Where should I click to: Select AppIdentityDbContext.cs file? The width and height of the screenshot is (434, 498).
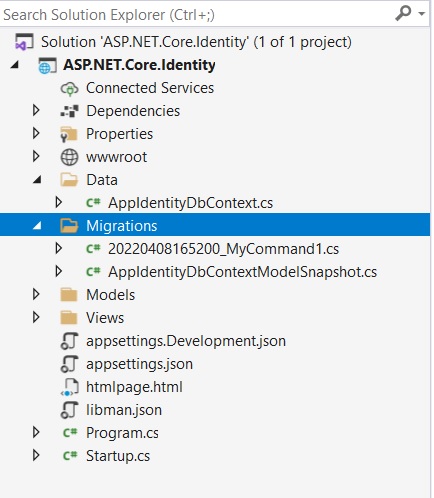point(190,203)
